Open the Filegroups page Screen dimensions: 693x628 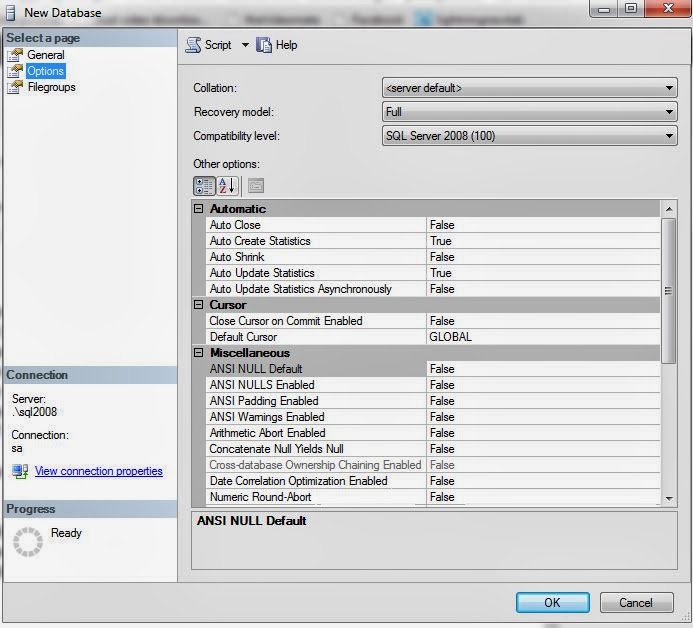[51, 87]
